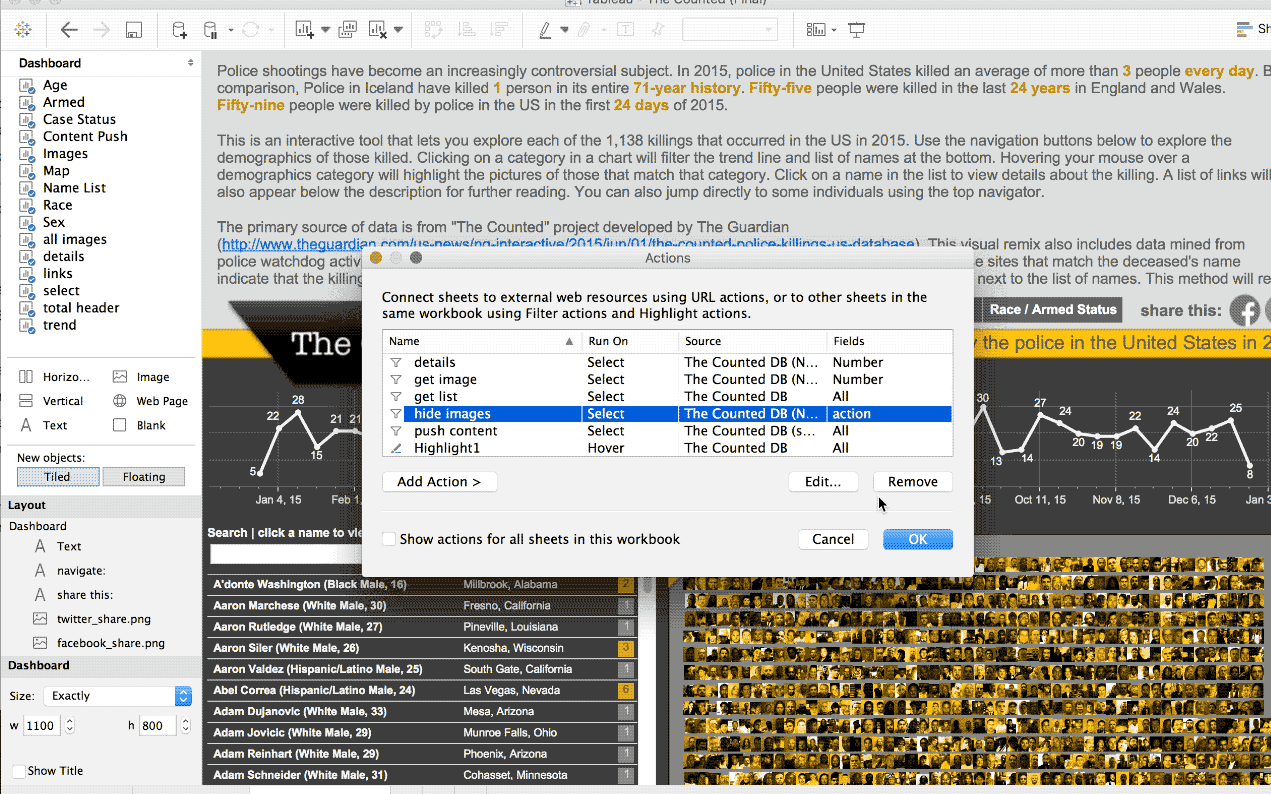Toggle the Show Title checkbox
1271x794 pixels.
(x=19, y=771)
